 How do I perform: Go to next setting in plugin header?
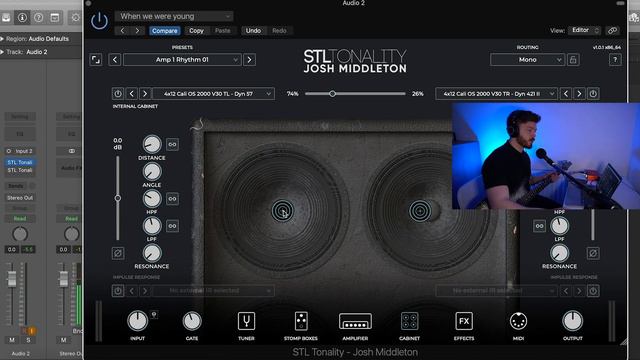(x=137, y=31)
